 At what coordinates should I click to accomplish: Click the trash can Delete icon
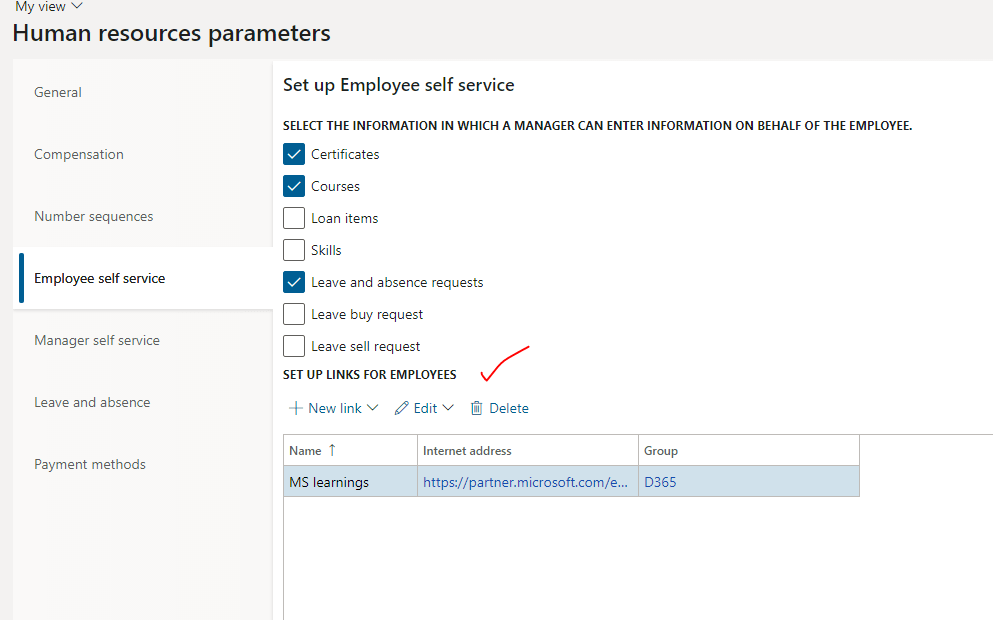[x=477, y=408]
